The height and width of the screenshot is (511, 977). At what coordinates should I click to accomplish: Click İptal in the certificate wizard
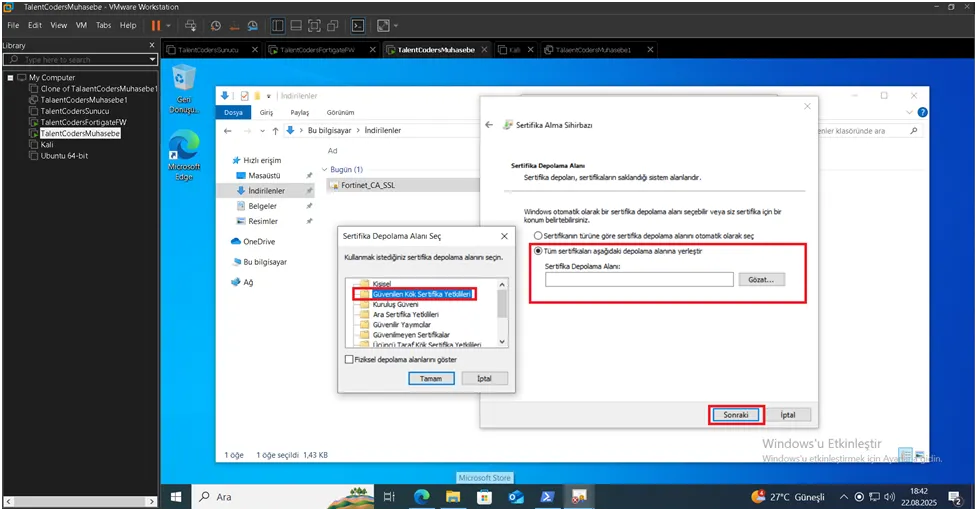point(788,415)
